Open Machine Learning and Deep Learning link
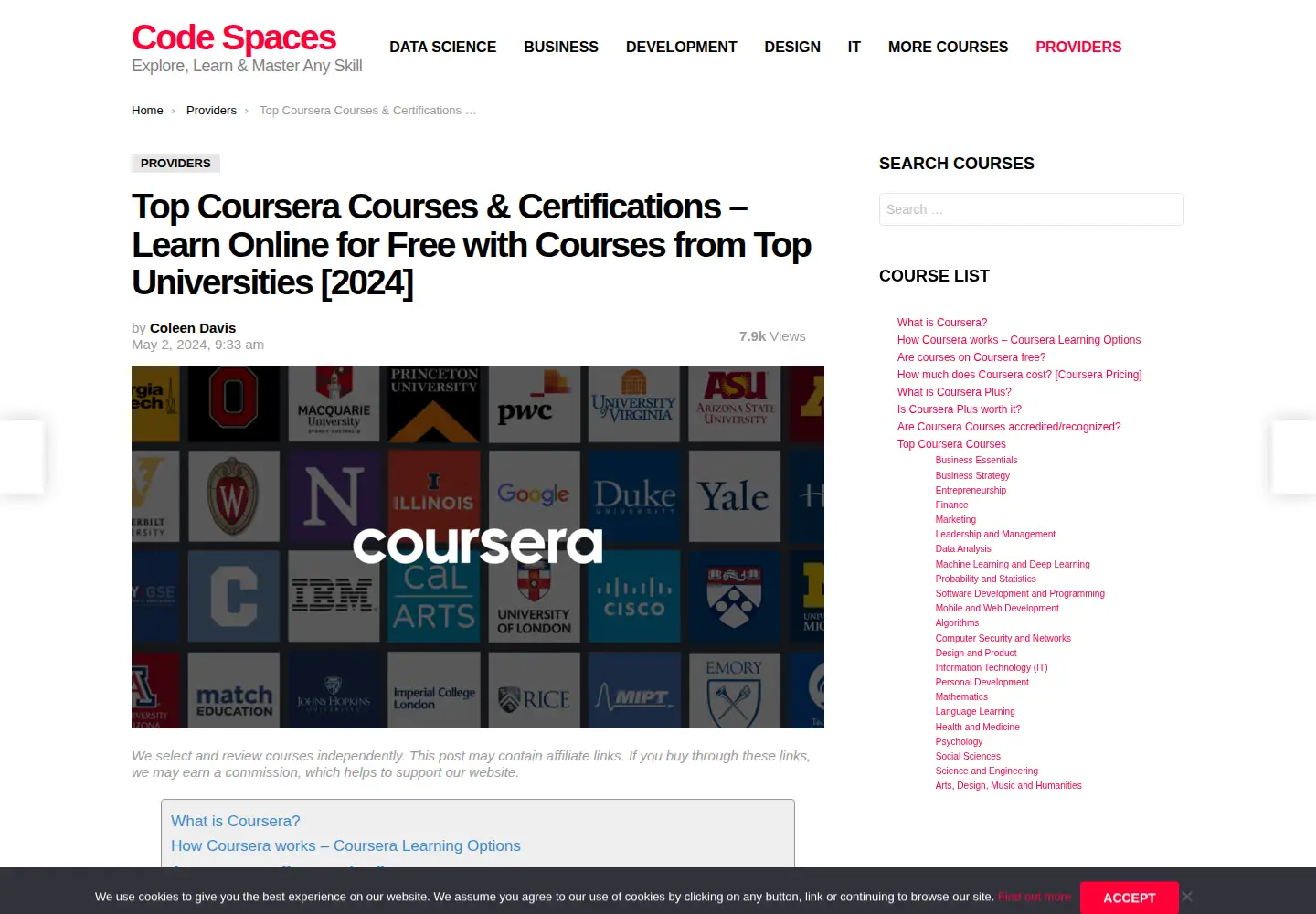Viewport: 1316px width, 914px height. pyautogui.click(x=1013, y=564)
